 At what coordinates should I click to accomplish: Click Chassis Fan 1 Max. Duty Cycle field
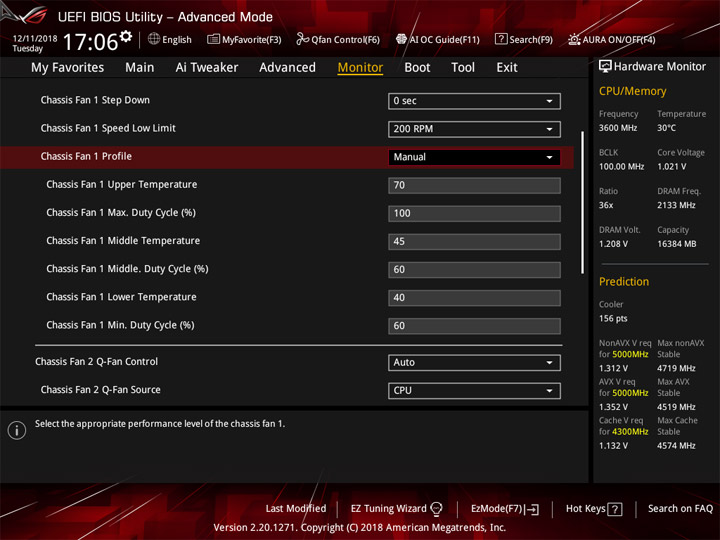pyautogui.click(x=474, y=213)
